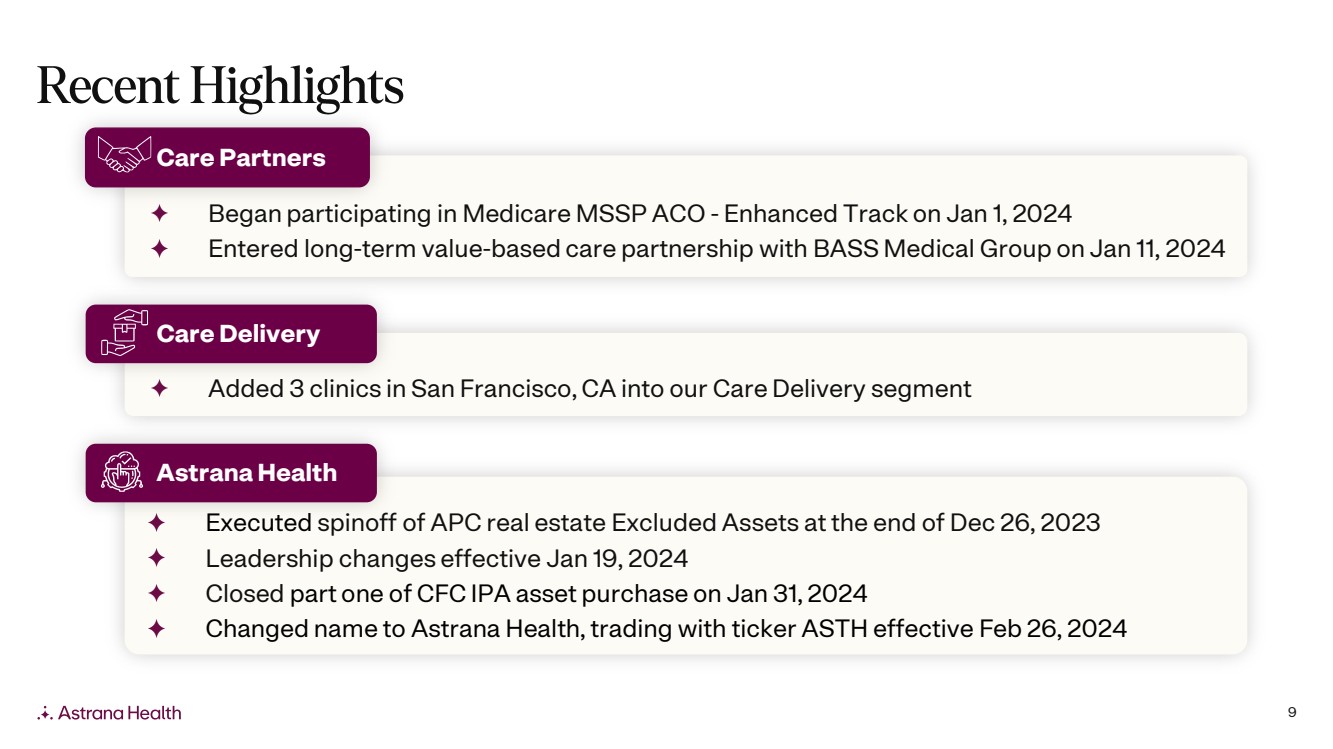Screen dimensions: 1333x749
Task: Select the Care Partners header label
Action: (241, 157)
